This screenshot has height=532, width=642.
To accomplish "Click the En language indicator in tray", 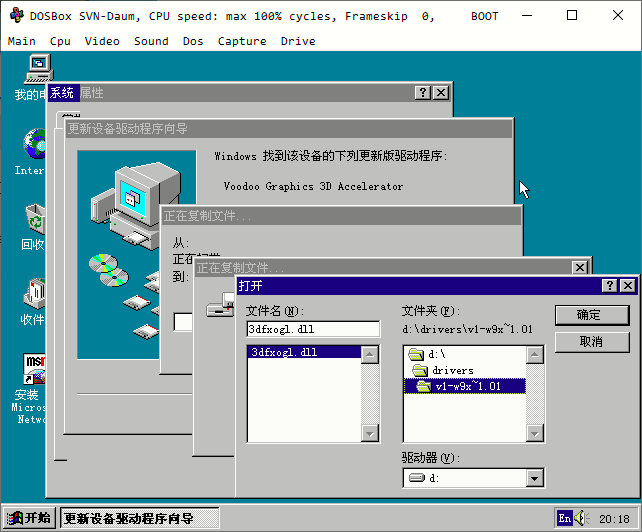I will pyautogui.click(x=564, y=518).
